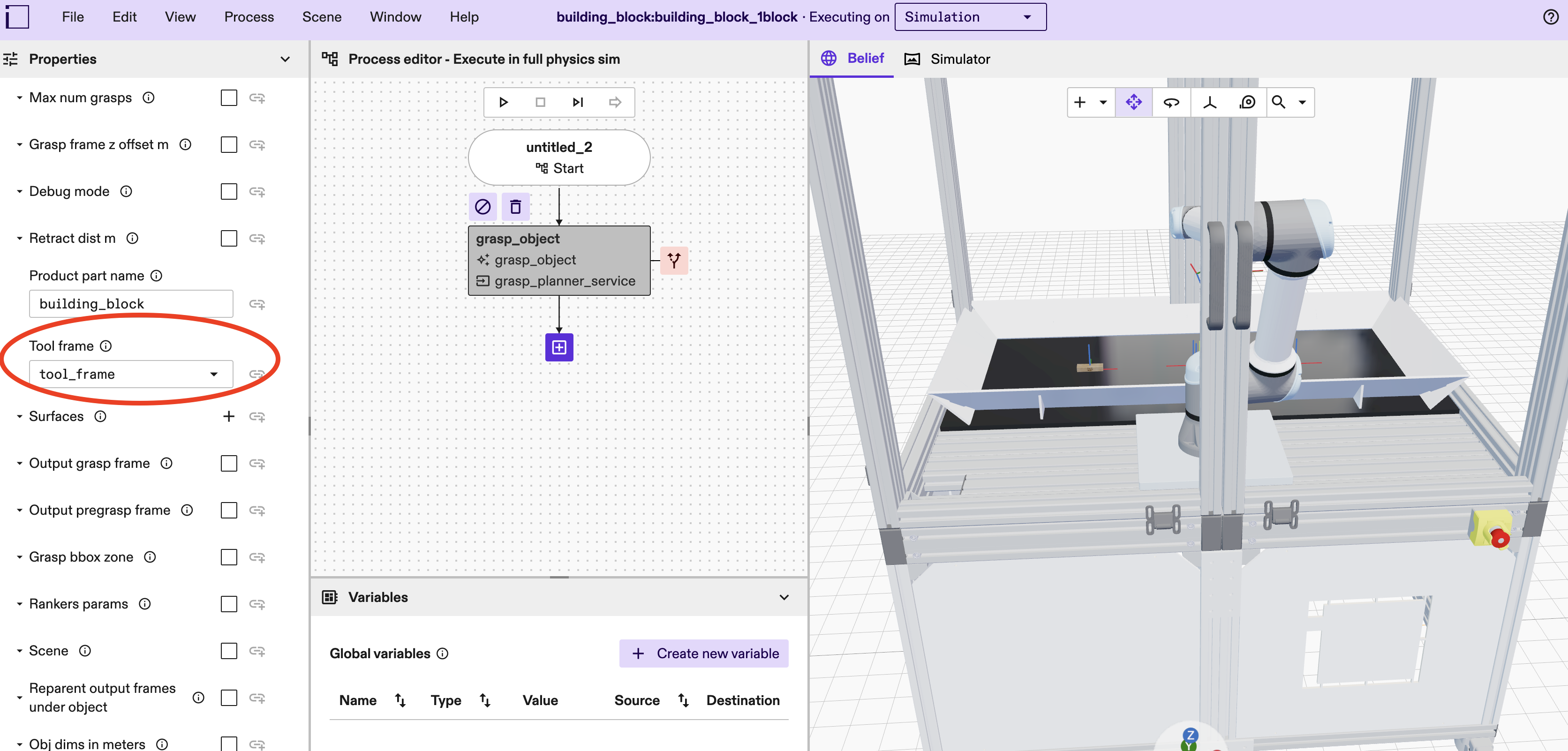This screenshot has height=751, width=1568.
Task: Switch to the Simulator tab
Action: (960, 59)
